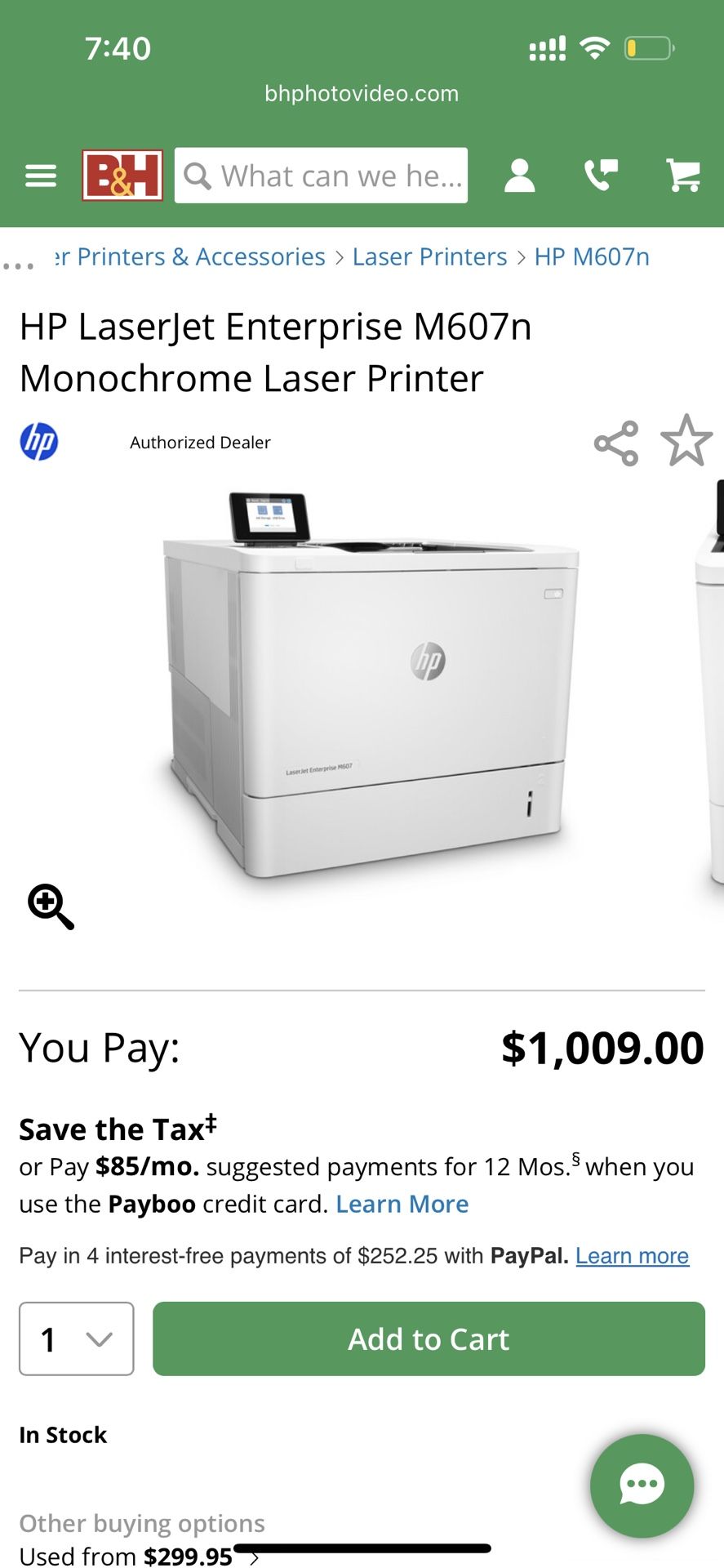
Task: Open the live chat bubble
Action: [x=642, y=1486]
